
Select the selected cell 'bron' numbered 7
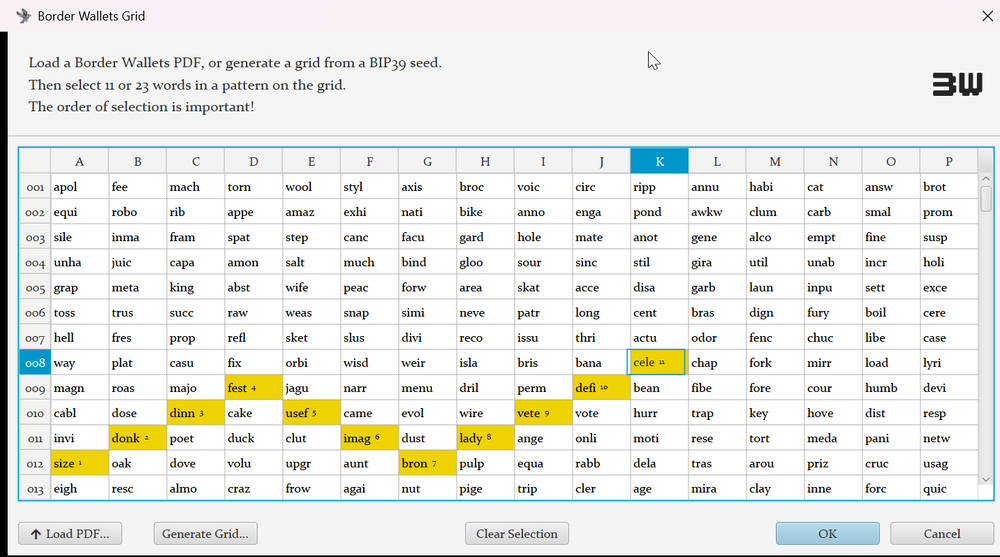427,463
